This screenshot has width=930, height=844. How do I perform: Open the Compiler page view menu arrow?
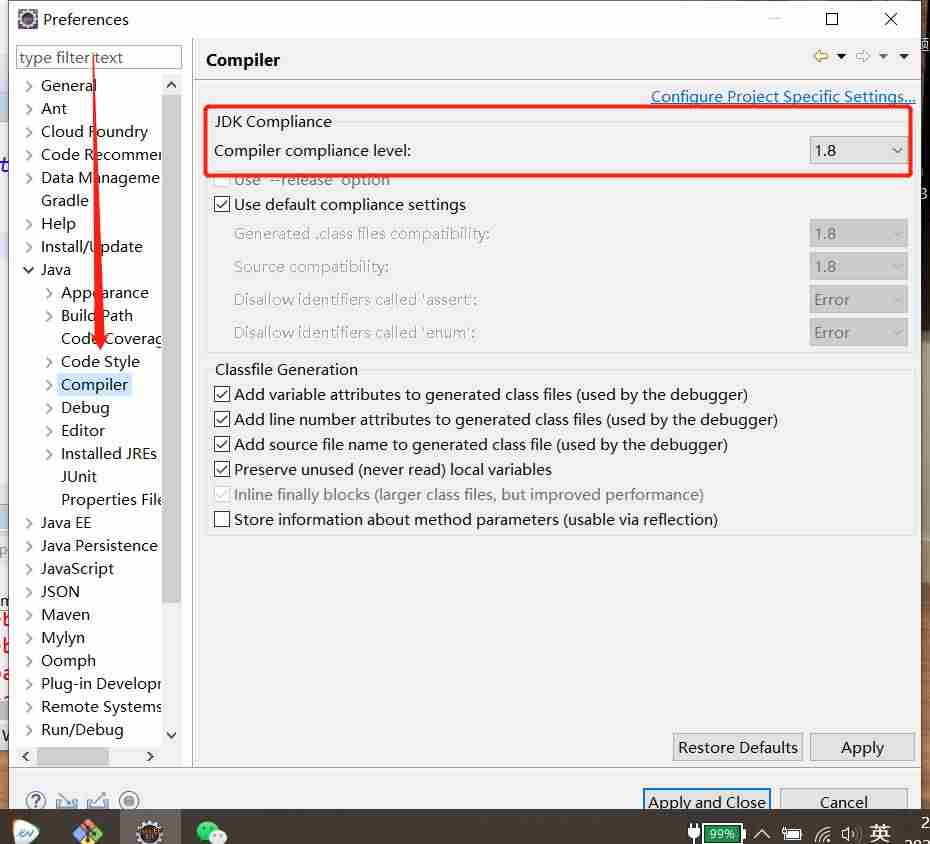[x=903, y=56]
